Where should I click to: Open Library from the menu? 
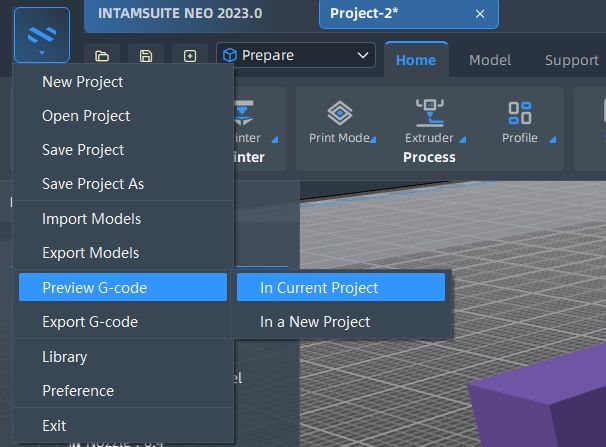[123, 357]
